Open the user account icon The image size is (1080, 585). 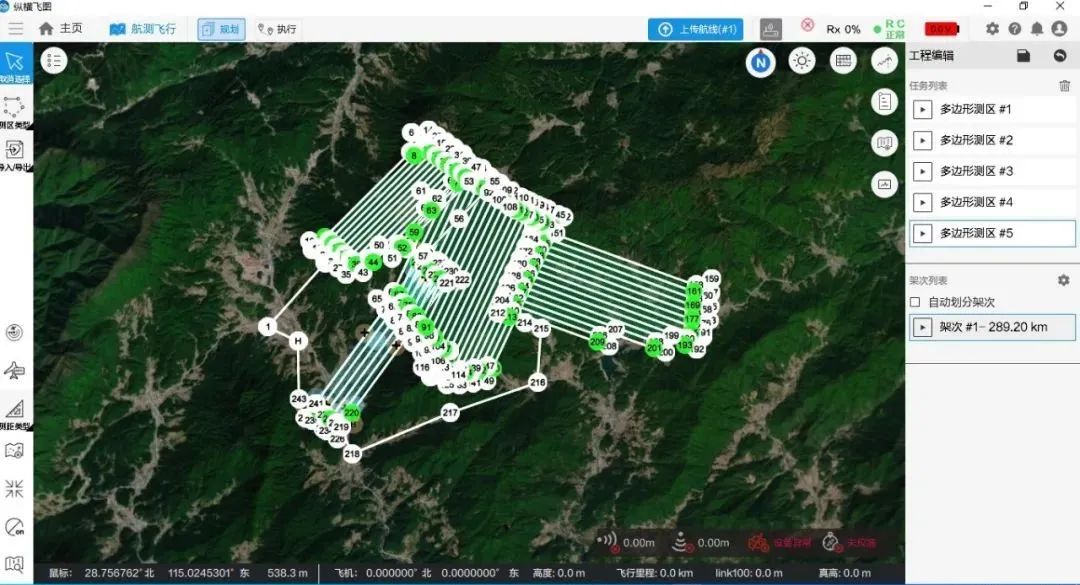click(1059, 29)
